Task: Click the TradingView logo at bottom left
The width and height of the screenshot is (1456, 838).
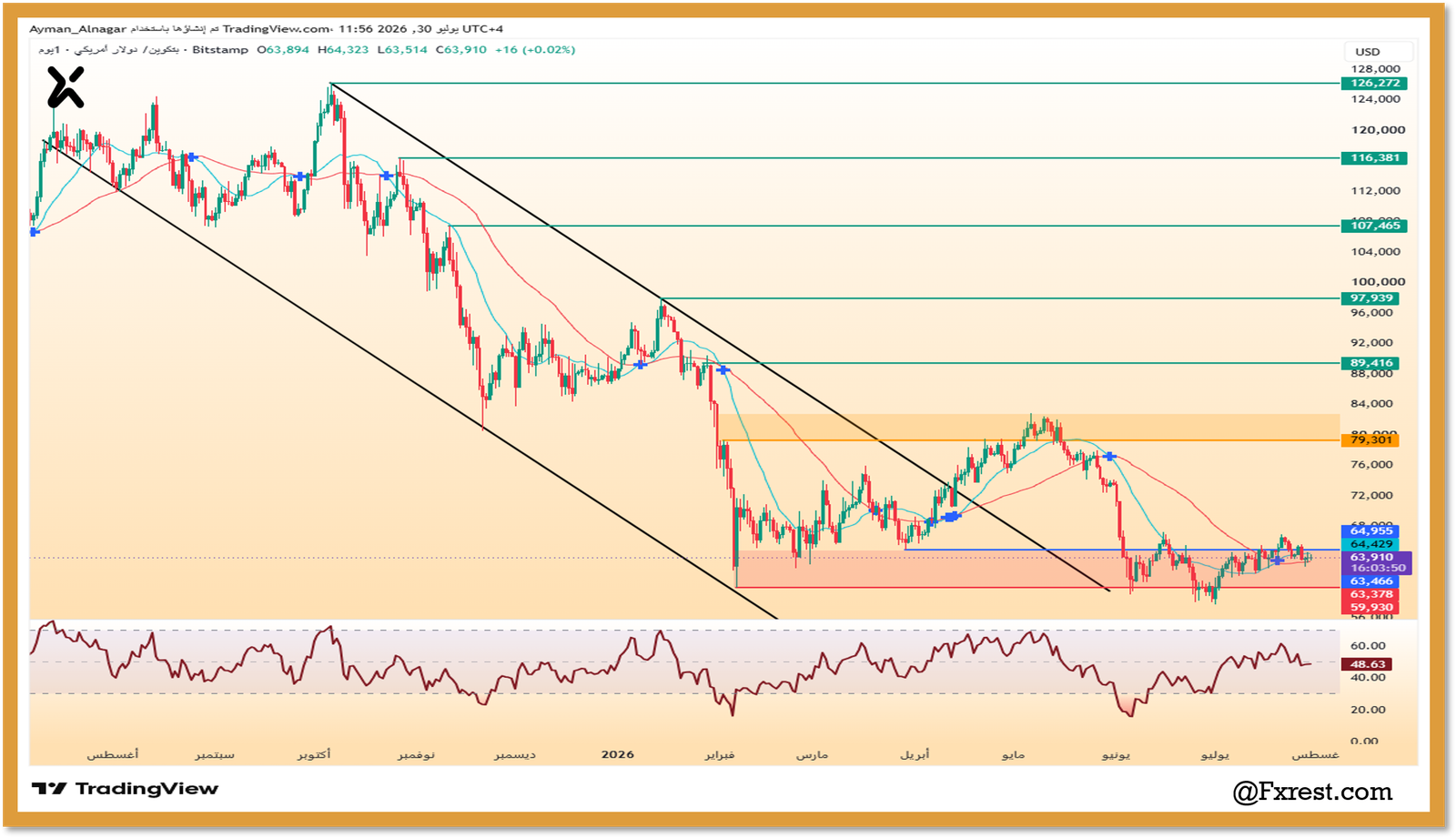Action: click(x=125, y=789)
